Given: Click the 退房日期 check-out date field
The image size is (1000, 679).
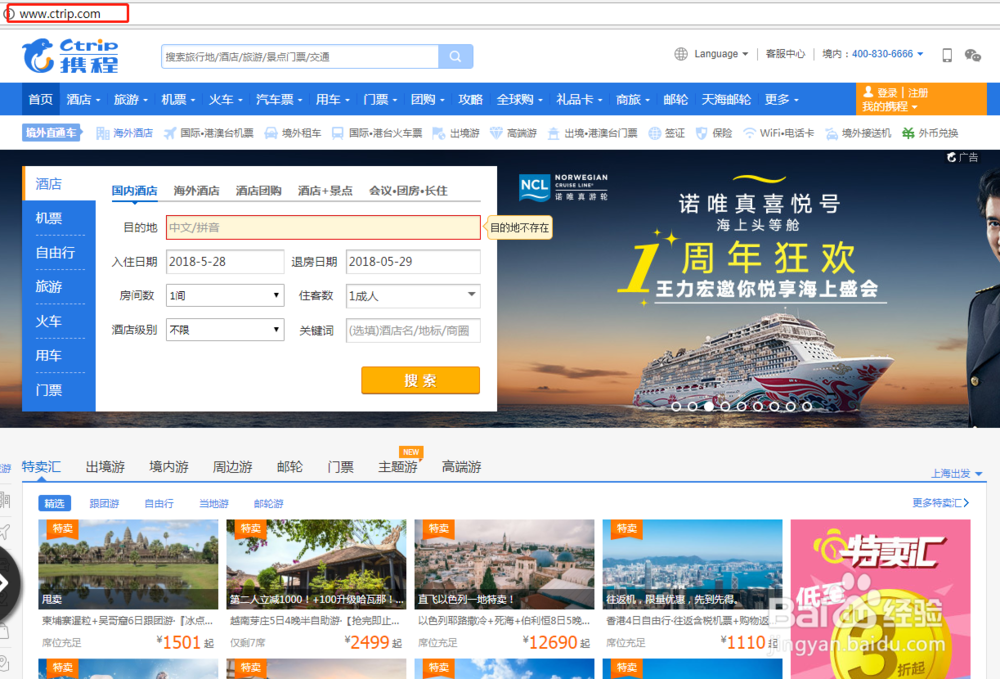Looking at the screenshot, I should [413, 261].
